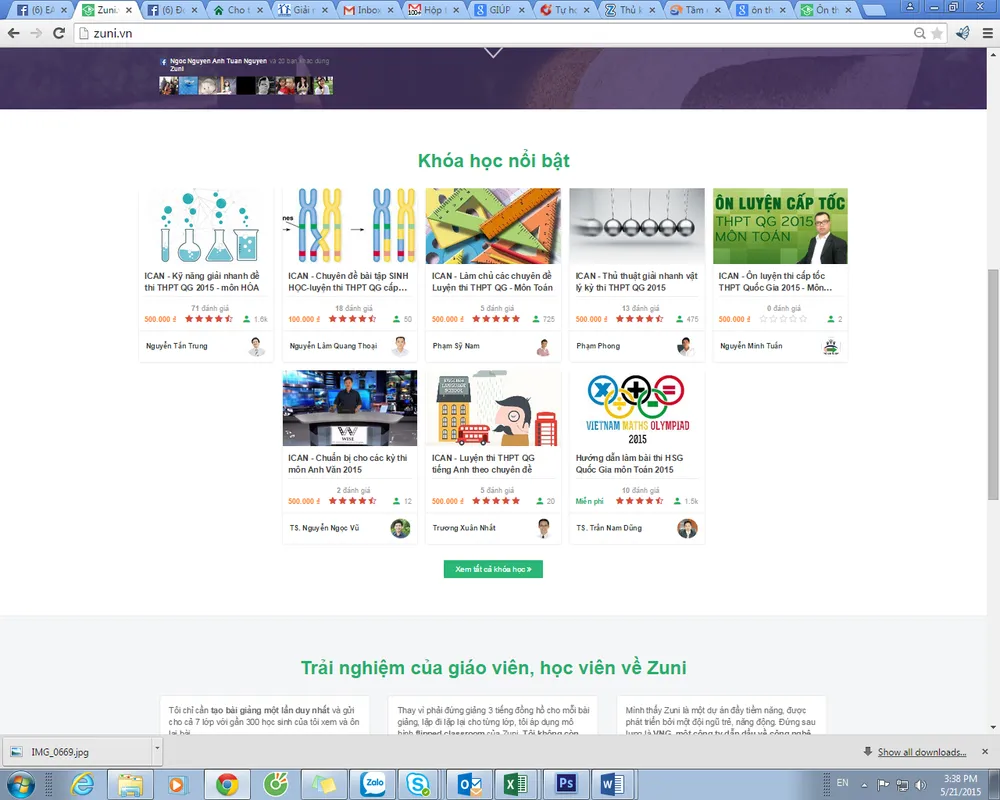1000x800 pixels.
Task: Launch Internet Explorer from taskbar
Action: [82, 783]
